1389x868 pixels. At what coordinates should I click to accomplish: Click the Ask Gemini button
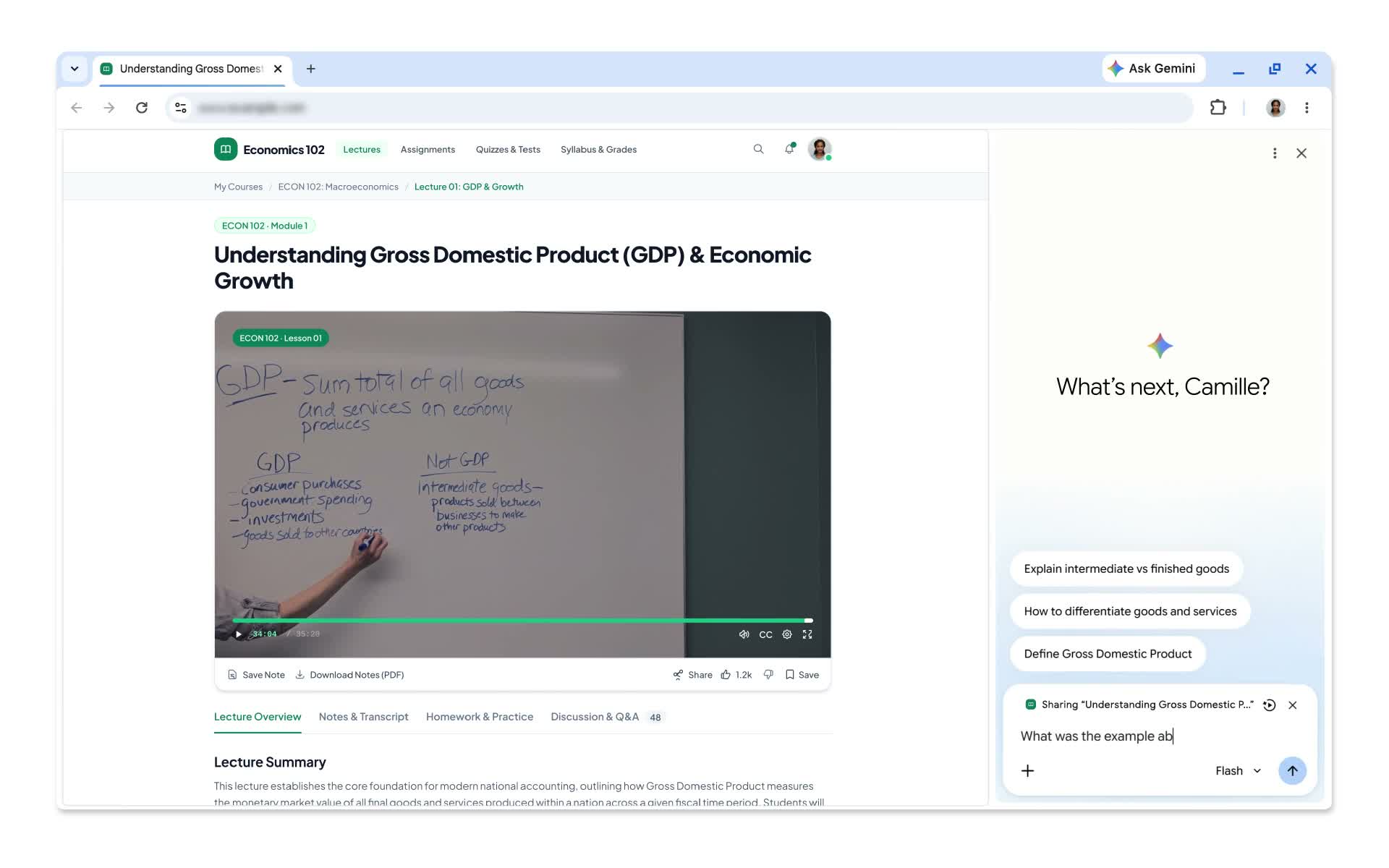tap(1153, 69)
